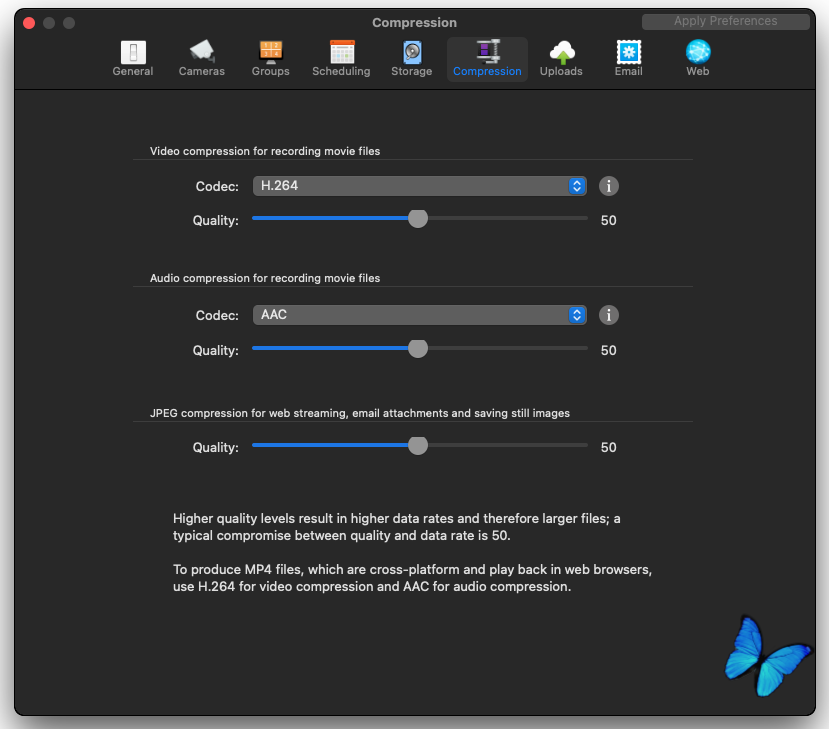Screen dimensions: 829x729
Task: Show info about the H.264 video codec
Action: 609,186
